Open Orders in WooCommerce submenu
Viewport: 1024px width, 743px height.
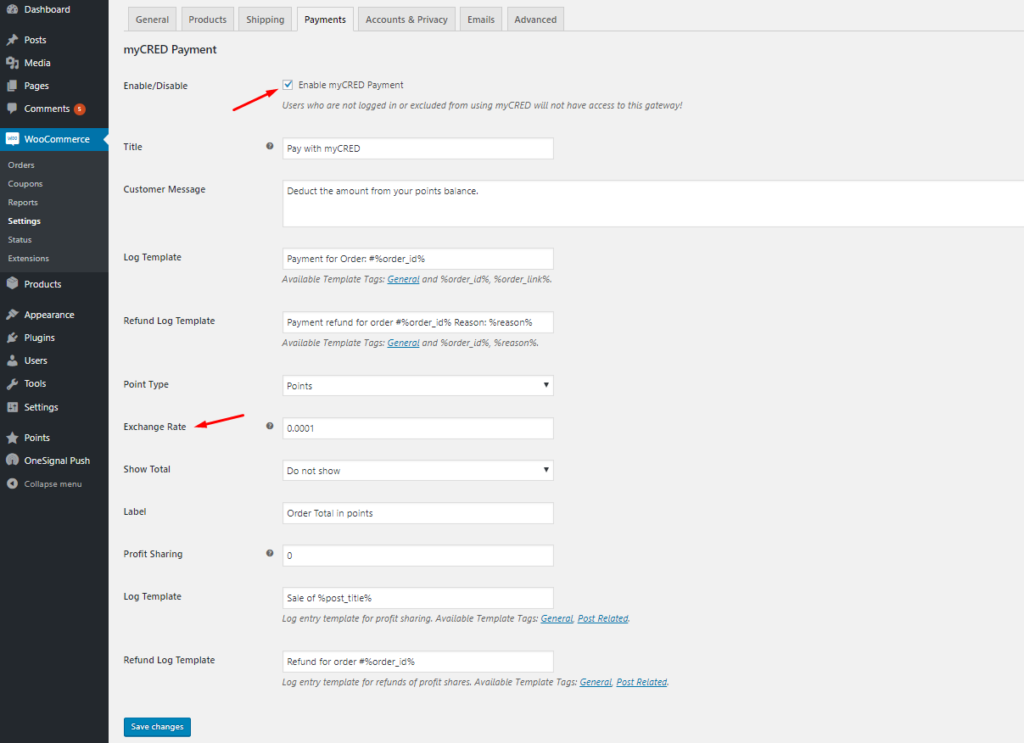[x=21, y=165]
